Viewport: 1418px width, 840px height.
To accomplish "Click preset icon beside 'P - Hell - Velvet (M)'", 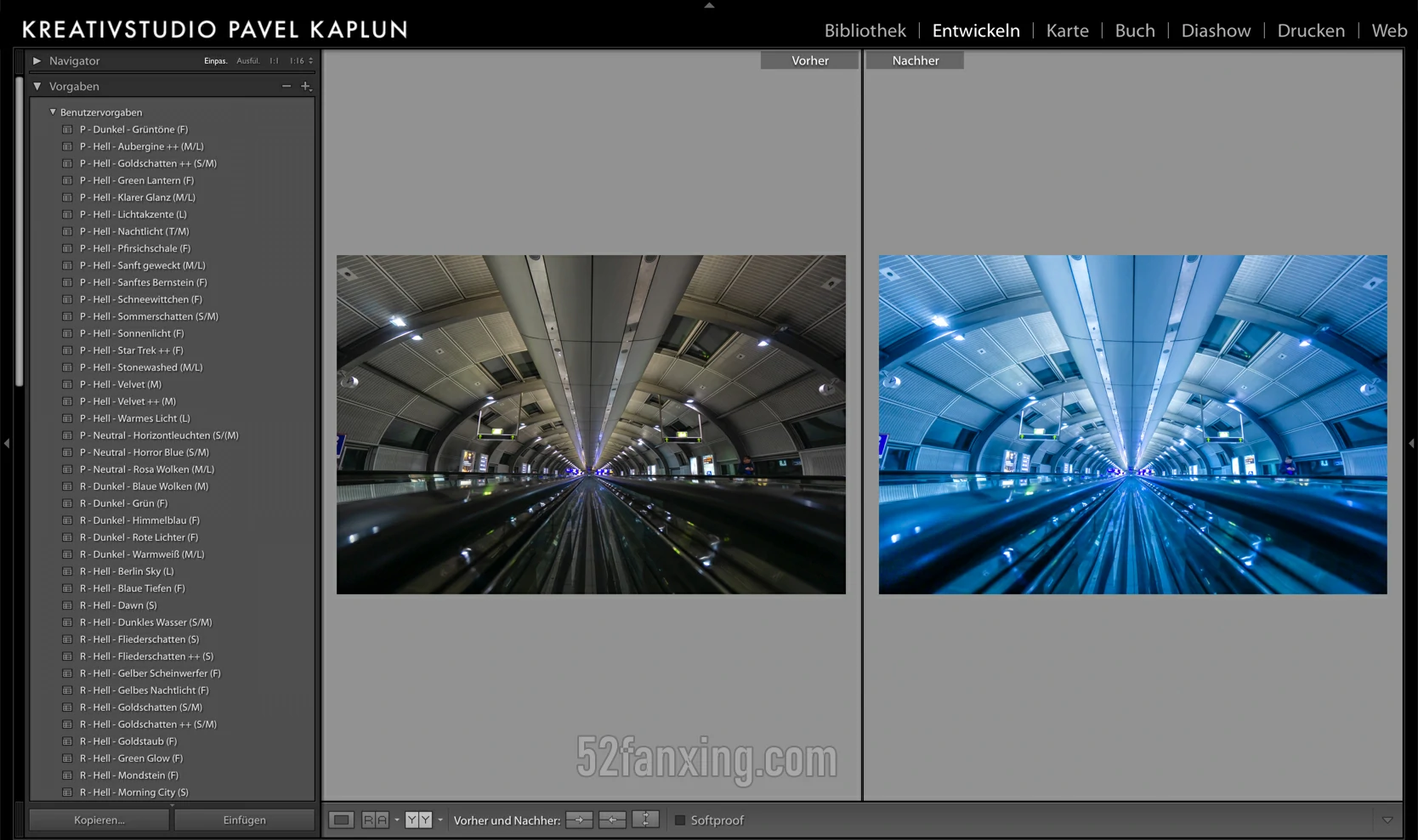I will [67, 384].
